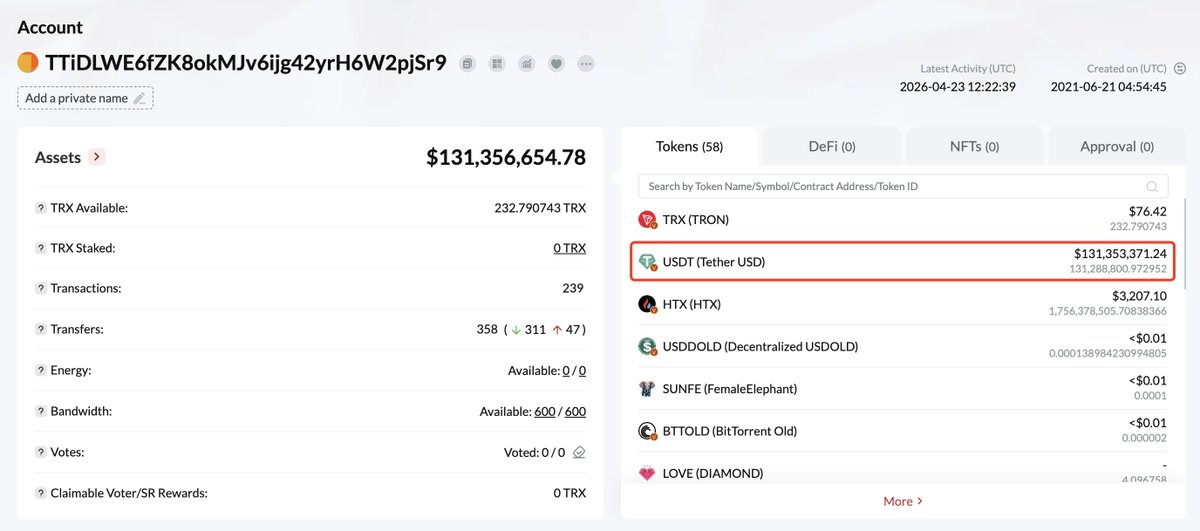Image resolution: width=1200 pixels, height=531 pixels.
Task: Click the Latest Activity timestamp 2026-04-23 12:22:39
Action: [960, 86]
